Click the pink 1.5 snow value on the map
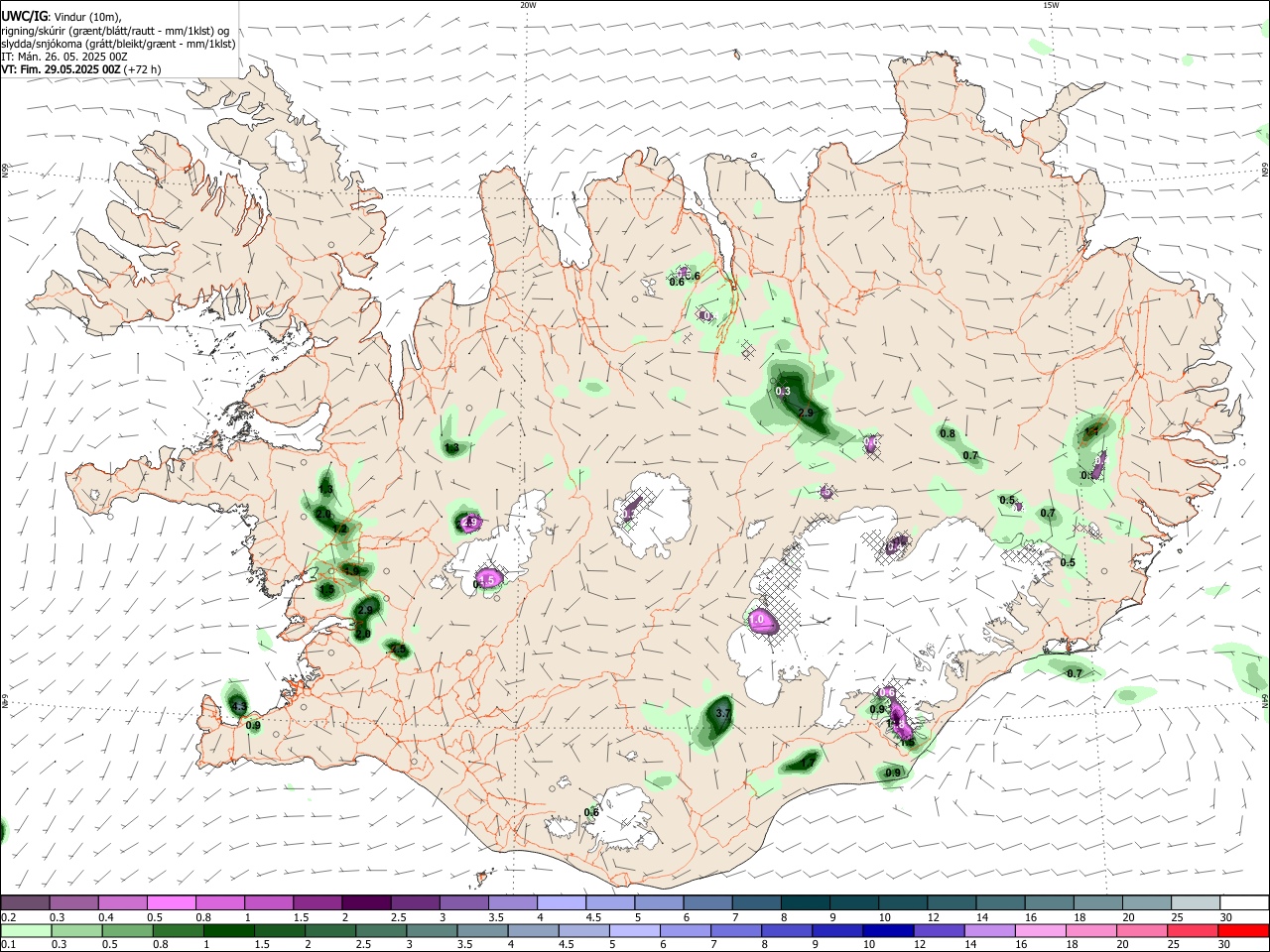The image size is (1270, 952). coord(487,578)
